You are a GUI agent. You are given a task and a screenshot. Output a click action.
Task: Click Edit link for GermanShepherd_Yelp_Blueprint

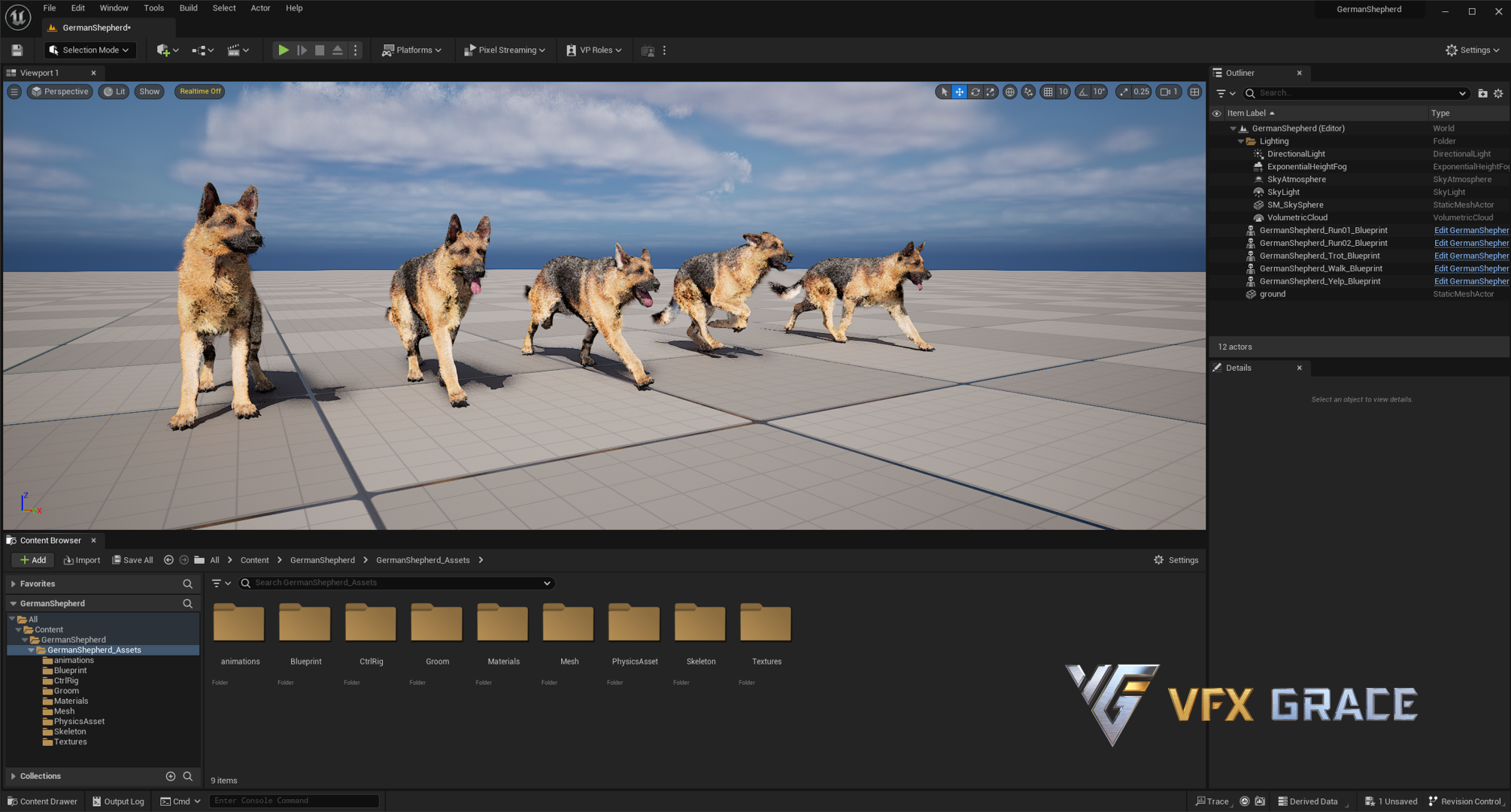1471,282
